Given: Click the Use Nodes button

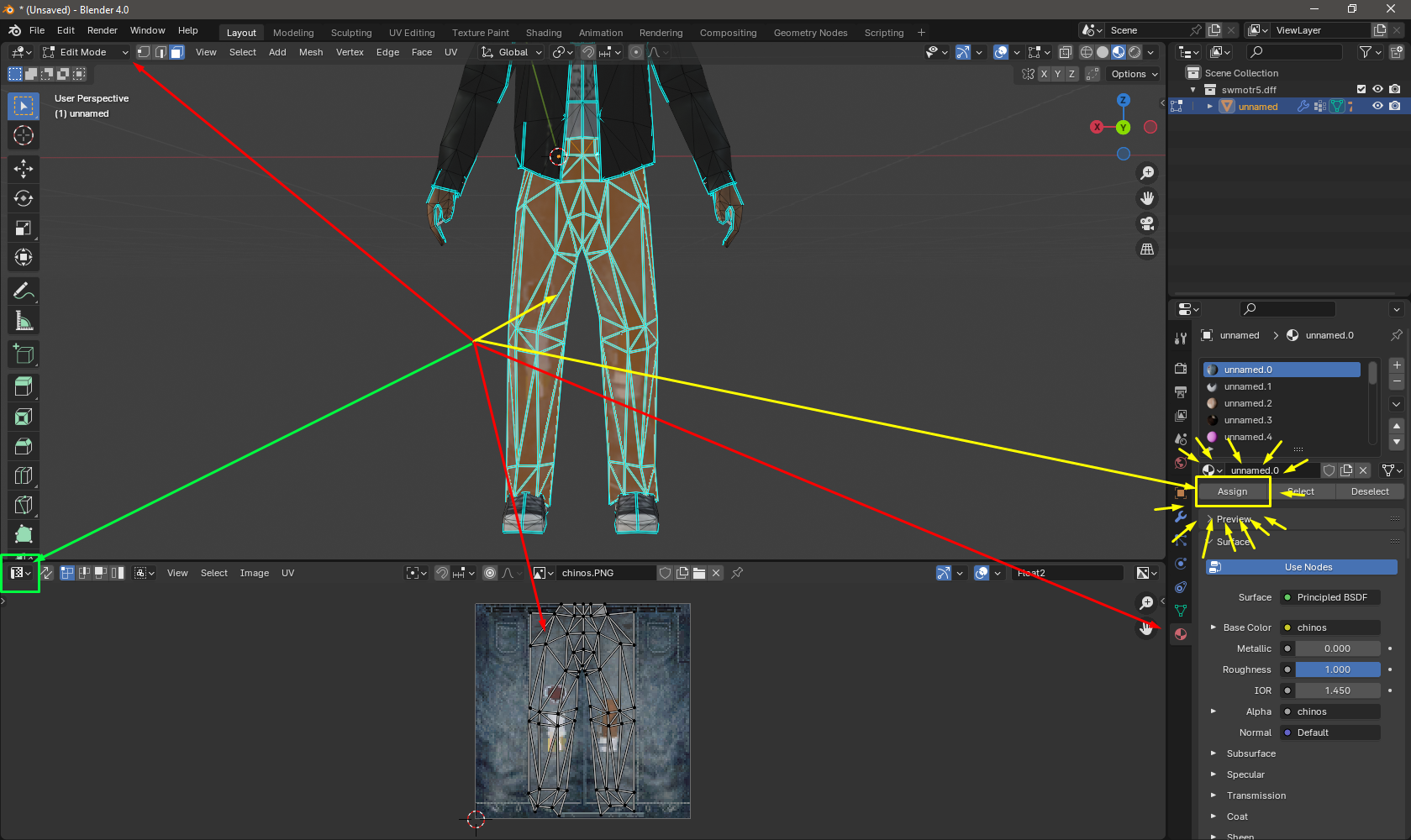Looking at the screenshot, I should [1308, 567].
